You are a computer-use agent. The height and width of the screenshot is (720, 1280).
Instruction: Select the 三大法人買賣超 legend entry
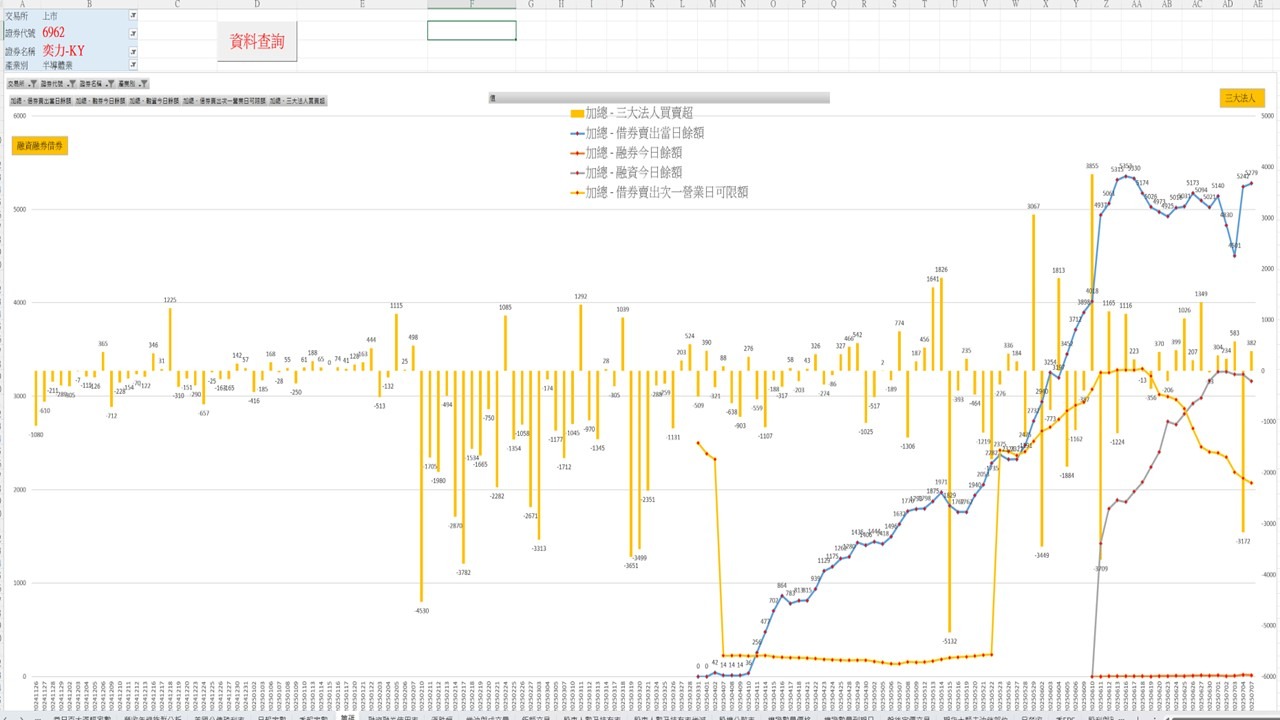tap(631, 113)
